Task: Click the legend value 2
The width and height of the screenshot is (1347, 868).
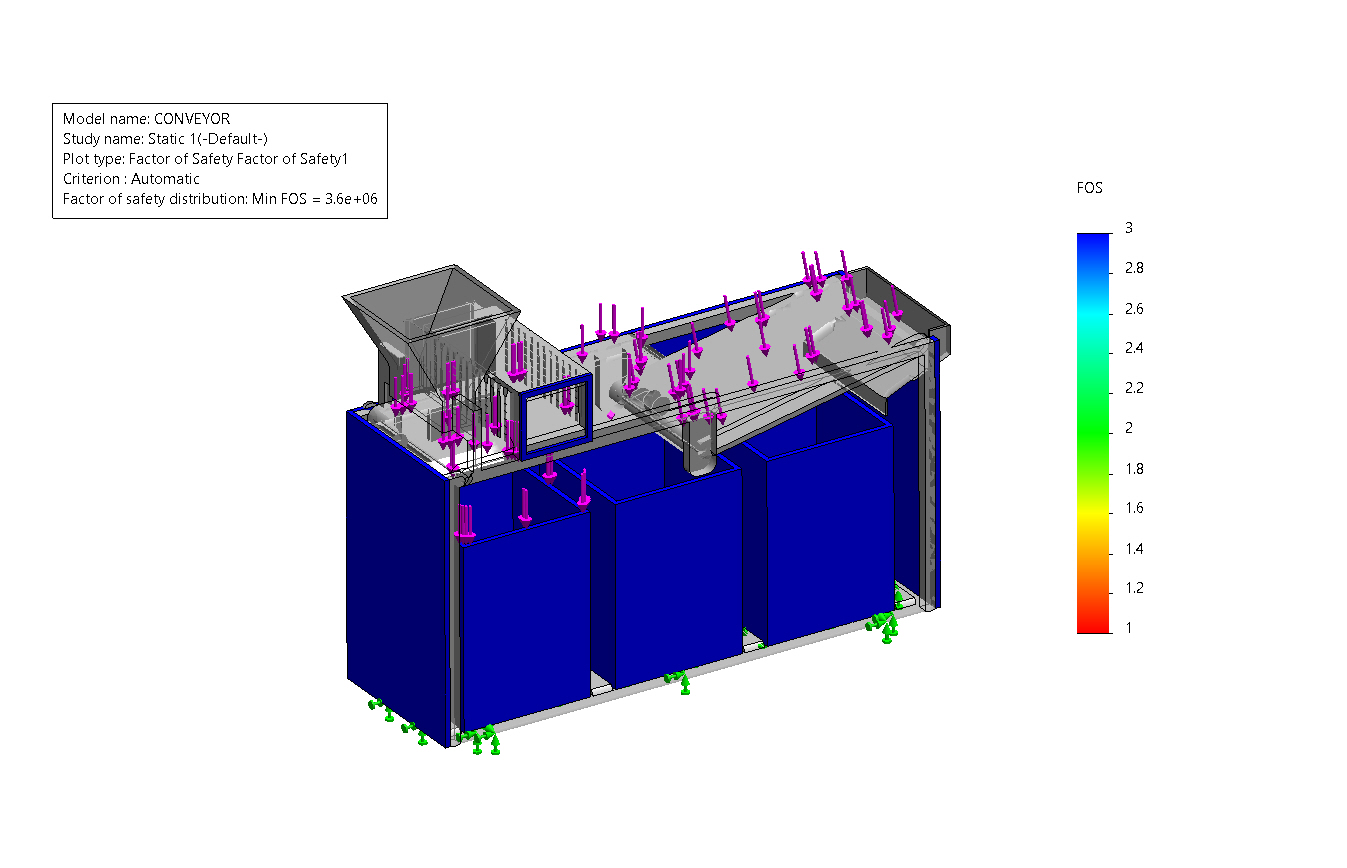Action: coord(1129,428)
